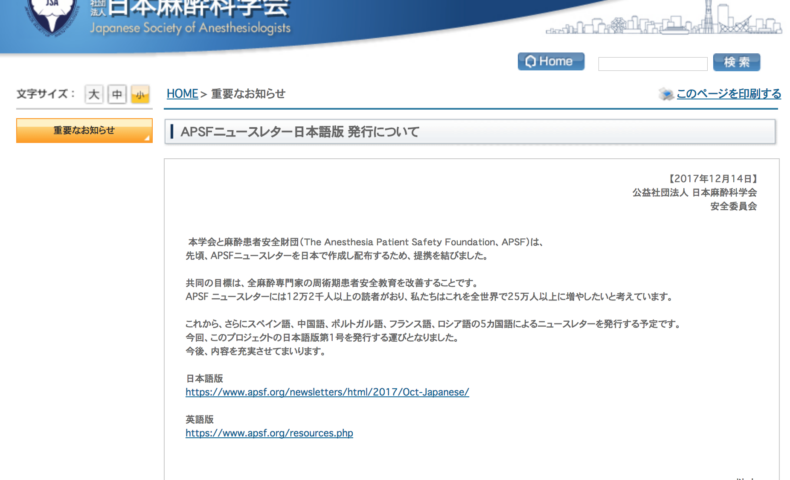Click the 安全委員会 text line
This screenshot has width=790, height=480.
point(734,206)
